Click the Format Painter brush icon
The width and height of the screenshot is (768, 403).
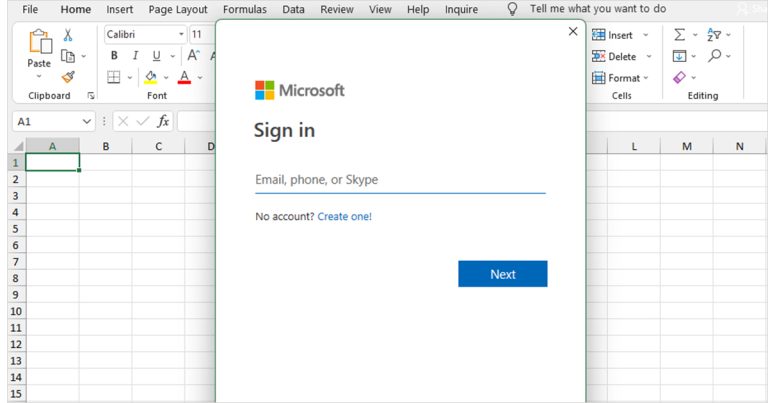(68, 77)
